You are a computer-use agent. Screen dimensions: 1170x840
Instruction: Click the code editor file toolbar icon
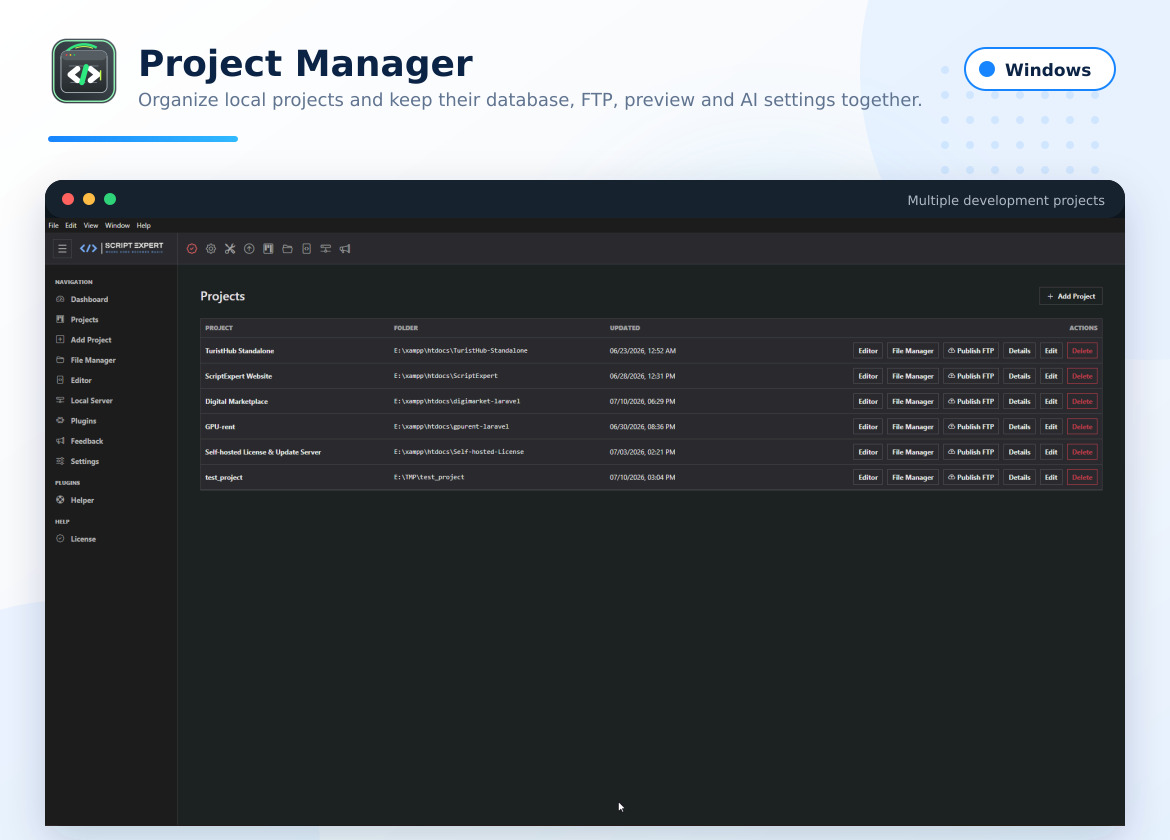(307, 249)
